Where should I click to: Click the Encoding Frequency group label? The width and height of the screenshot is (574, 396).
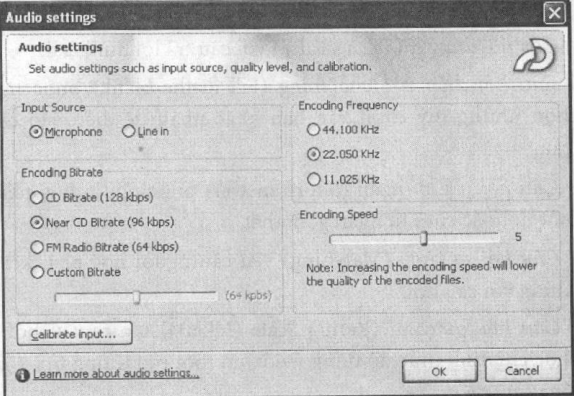(x=348, y=106)
